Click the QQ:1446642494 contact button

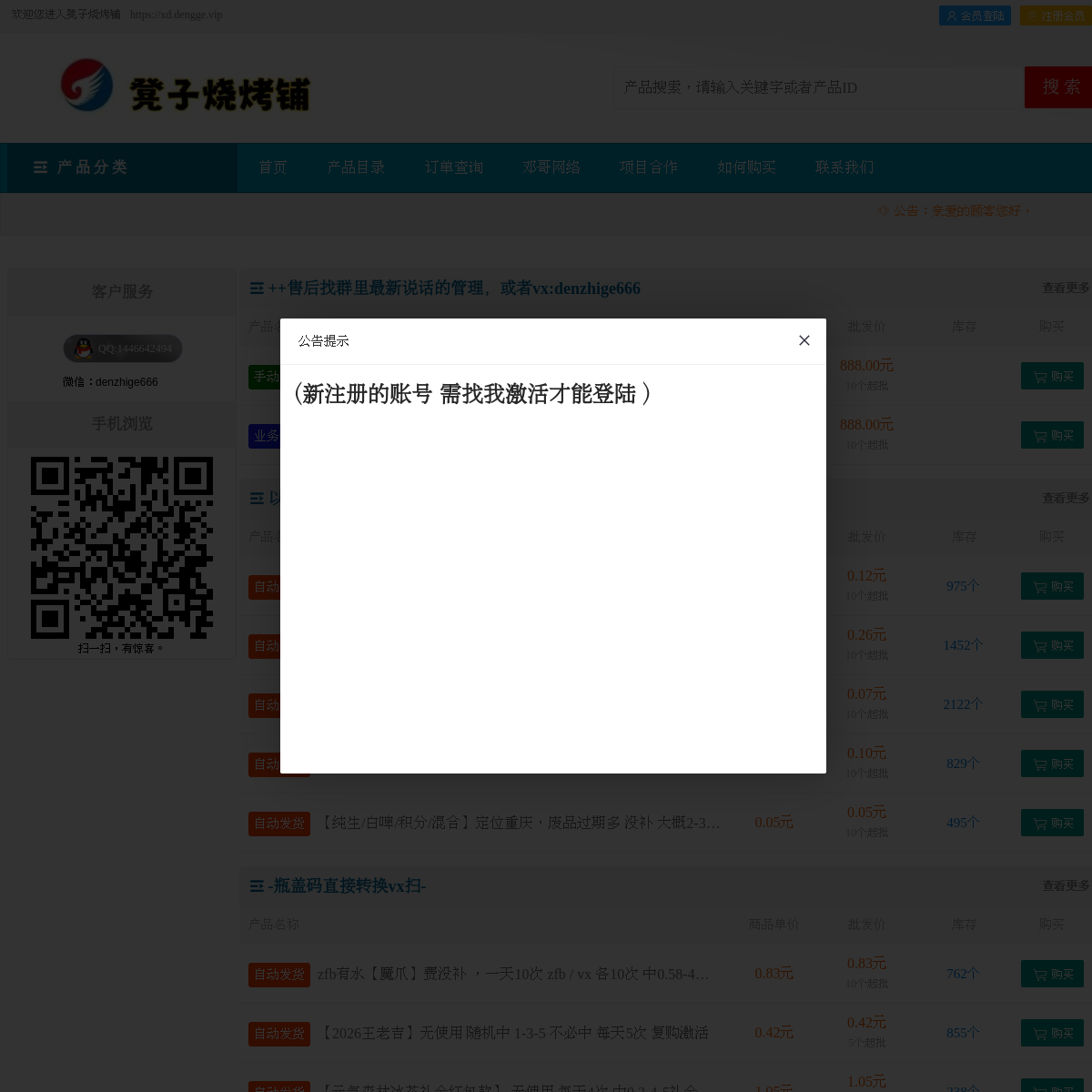coord(123,349)
